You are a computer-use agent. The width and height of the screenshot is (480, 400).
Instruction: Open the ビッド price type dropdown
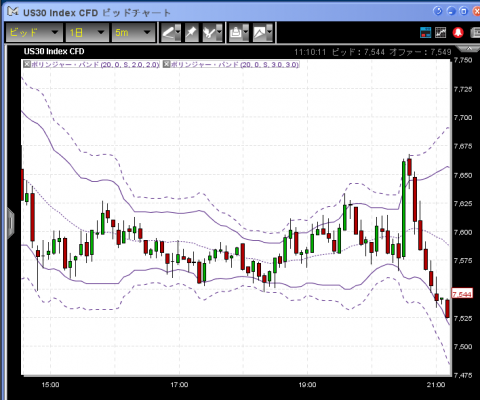(x=34, y=33)
